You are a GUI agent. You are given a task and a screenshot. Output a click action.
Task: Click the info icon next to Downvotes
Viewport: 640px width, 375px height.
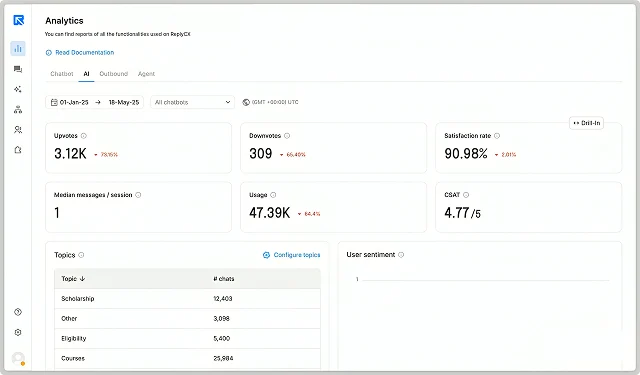pos(287,136)
